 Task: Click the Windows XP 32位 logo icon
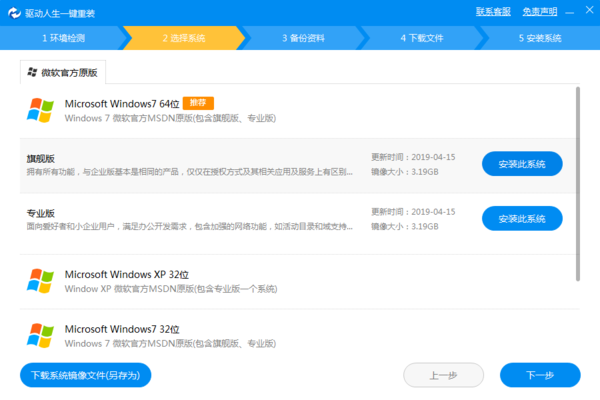pyautogui.click(x=41, y=281)
